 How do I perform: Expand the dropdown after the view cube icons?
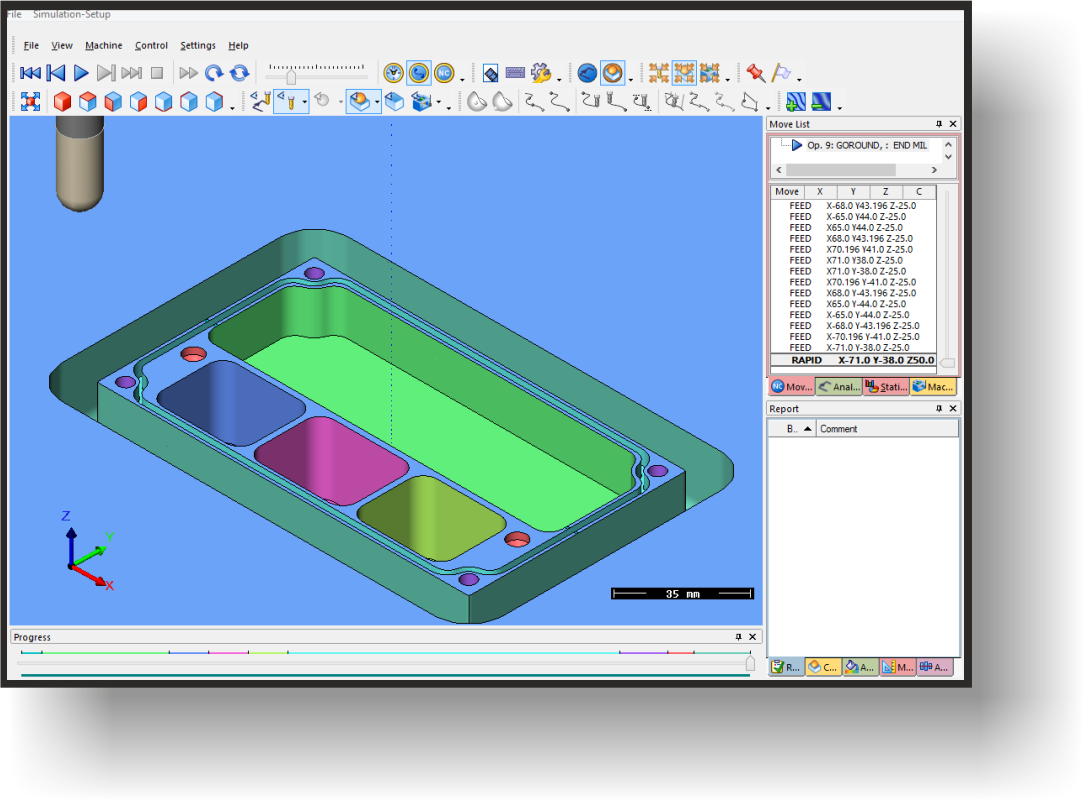point(232,106)
